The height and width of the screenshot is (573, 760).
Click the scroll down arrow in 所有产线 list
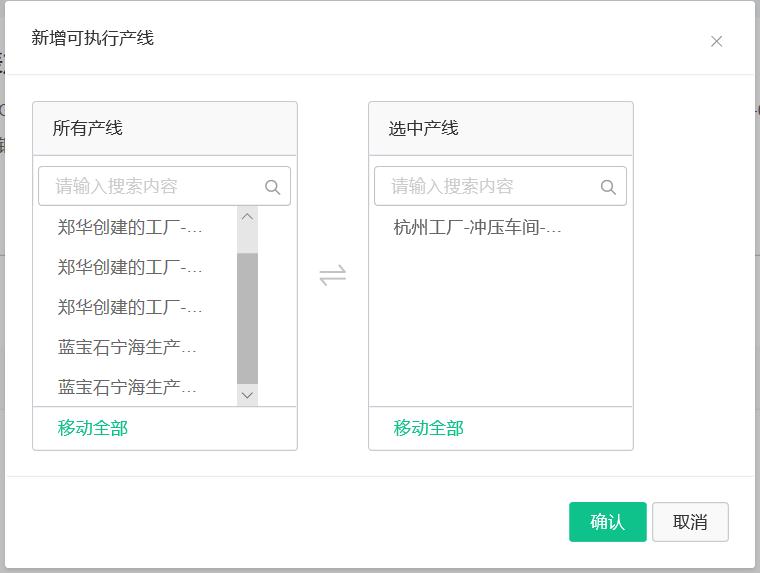(247, 395)
